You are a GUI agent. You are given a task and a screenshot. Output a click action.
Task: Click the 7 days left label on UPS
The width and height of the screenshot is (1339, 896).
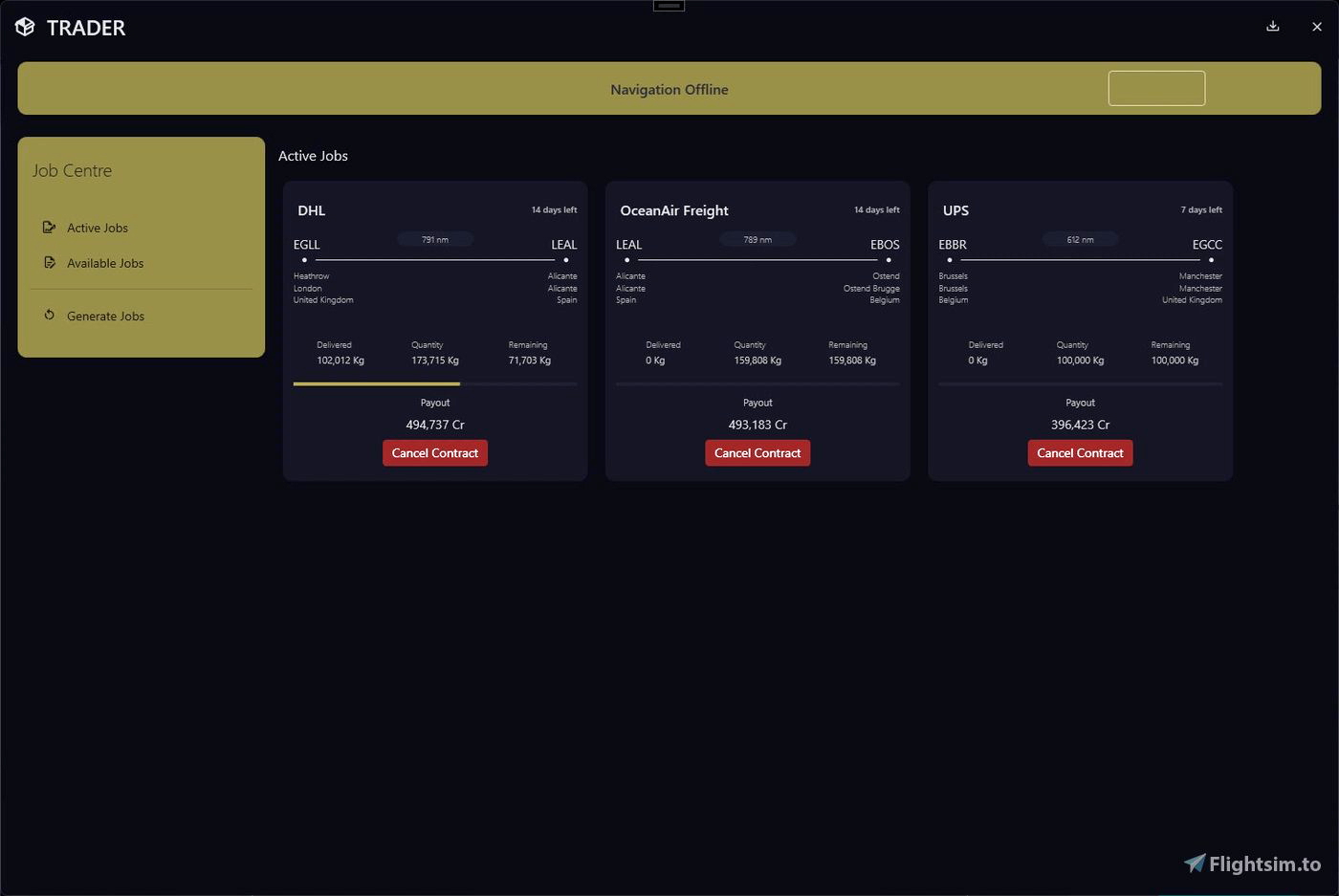[x=1201, y=209]
